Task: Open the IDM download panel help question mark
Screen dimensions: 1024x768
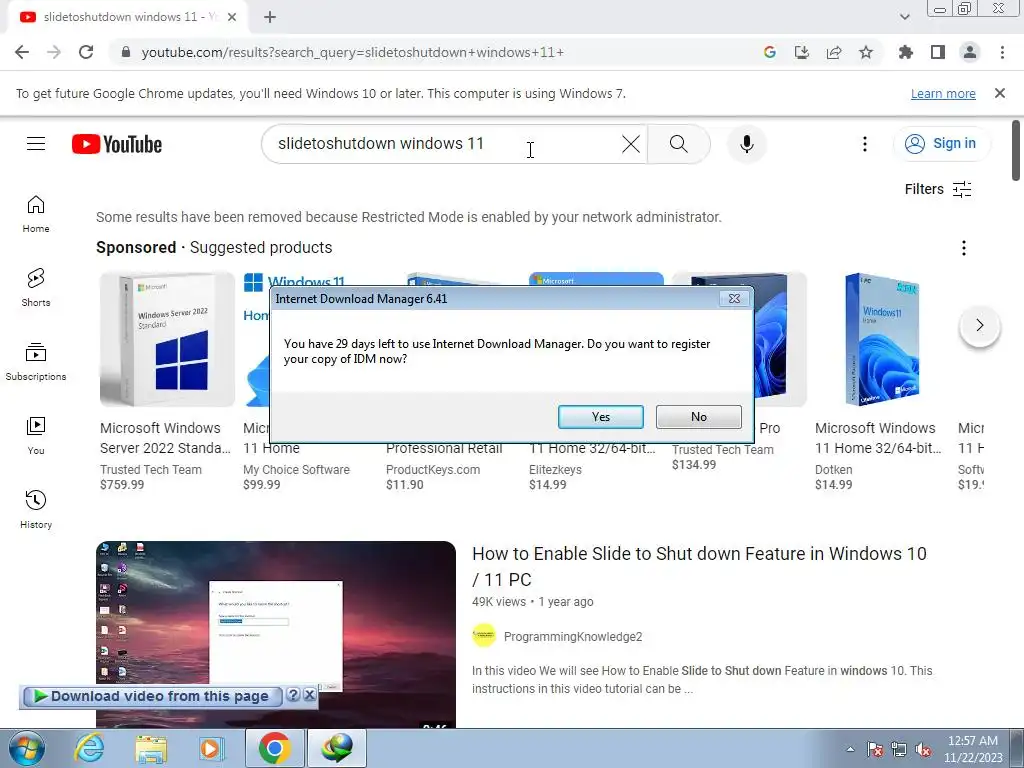Action: (x=293, y=695)
